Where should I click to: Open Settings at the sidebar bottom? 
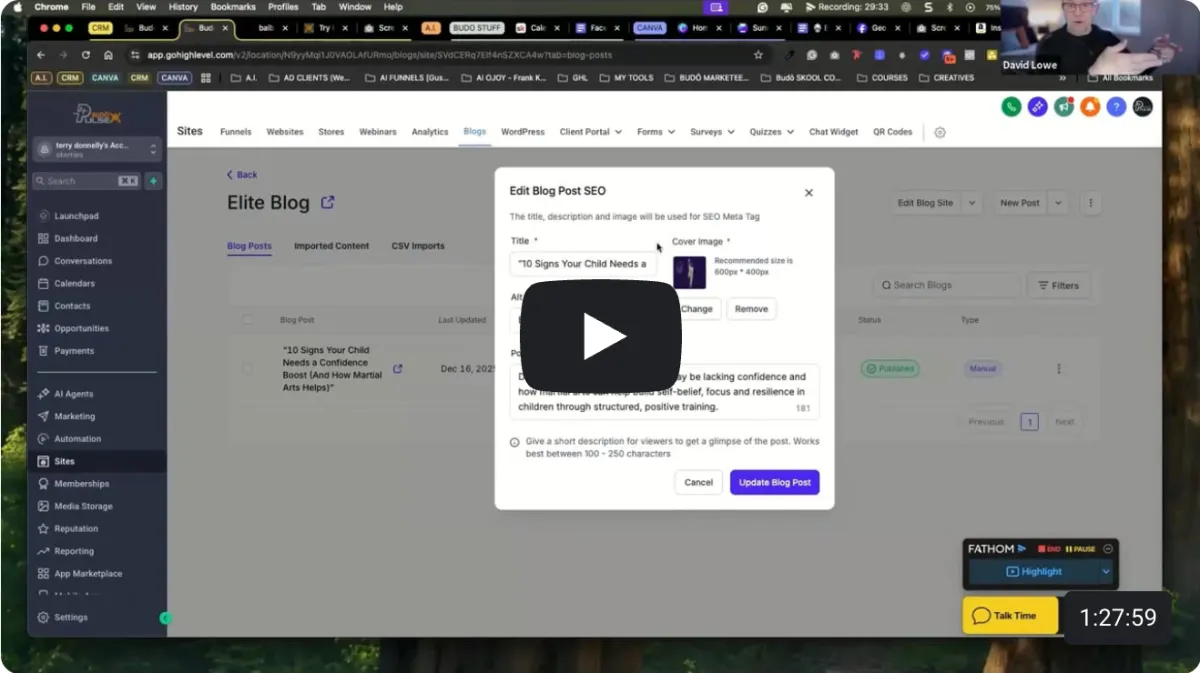(x=70, y=617)
